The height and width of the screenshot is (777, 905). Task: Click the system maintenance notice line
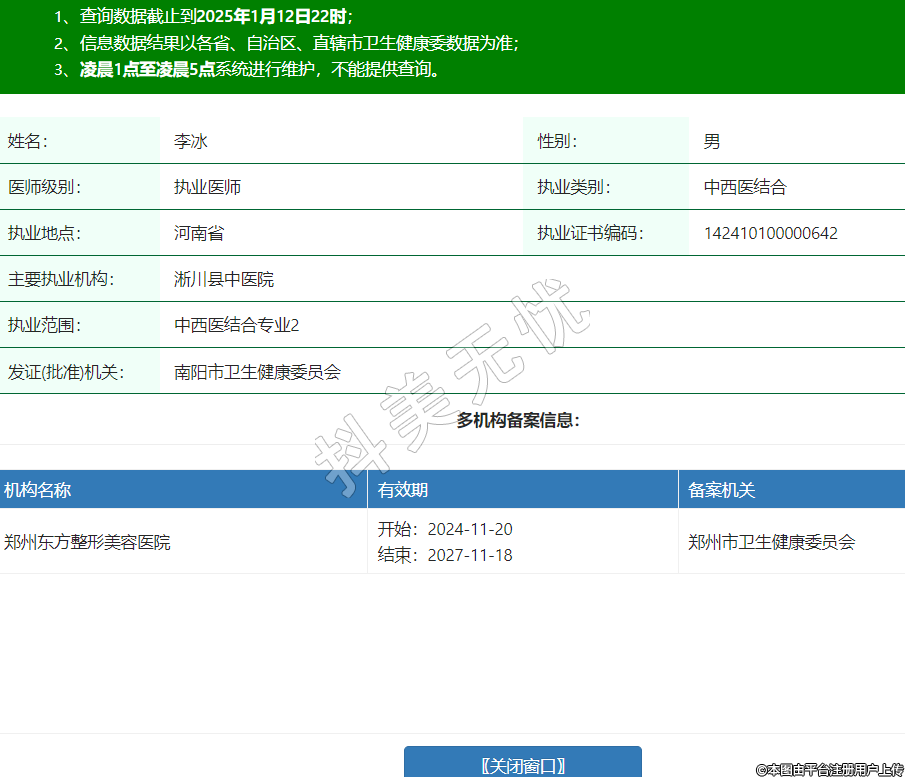point(260,70)
